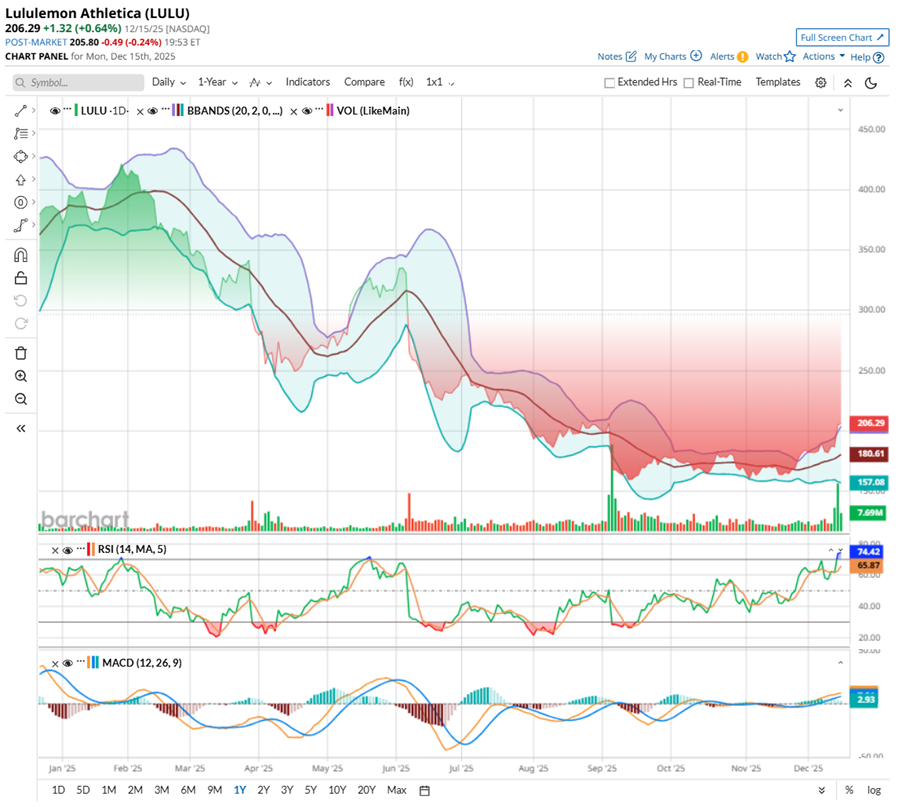This screenshot has height=807, width=902.
Task: Open the date range calendar picker
Action: (x=425, y=790)
